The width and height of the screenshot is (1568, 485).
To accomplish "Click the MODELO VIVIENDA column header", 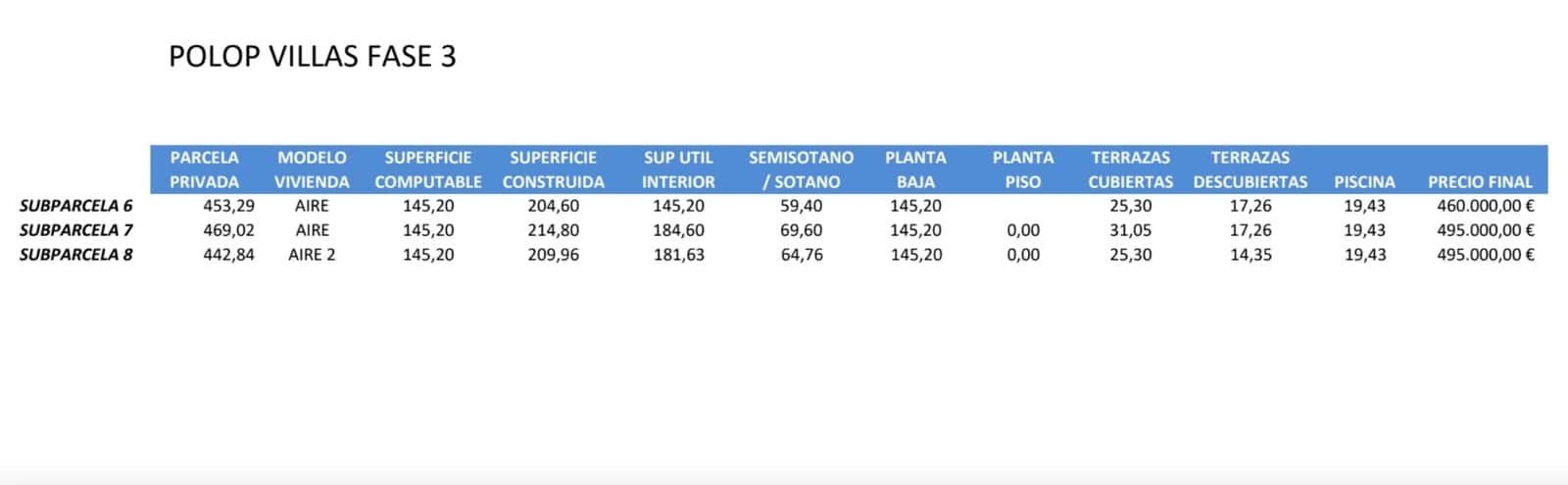I will pos(312,170).
